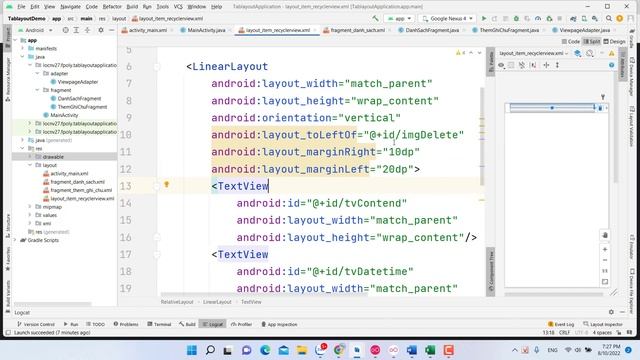640x360 pixels.
Task: Toggle view options eye icon in design toolbar
Action: pos(501,65)
